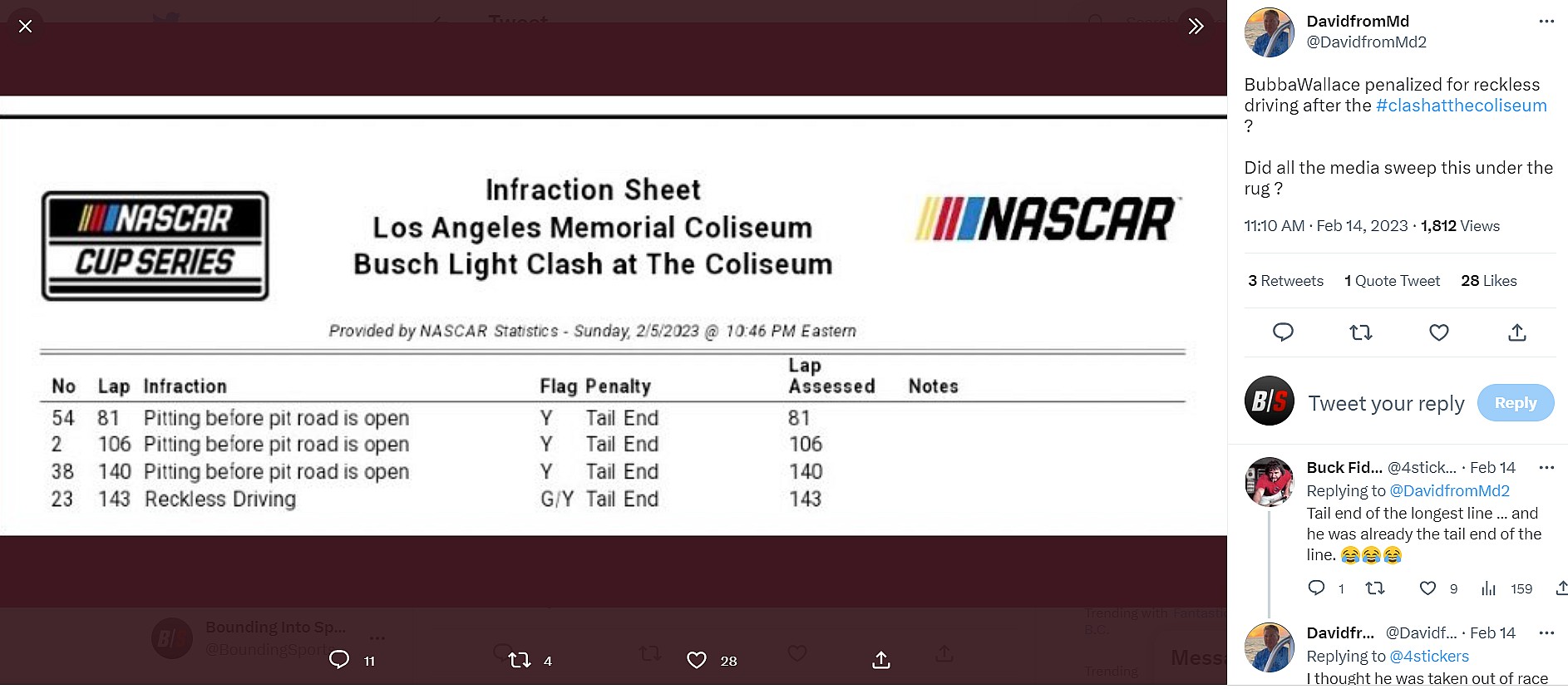
Task: Collapse the side panel with double-chevron
Action: 1196,27
